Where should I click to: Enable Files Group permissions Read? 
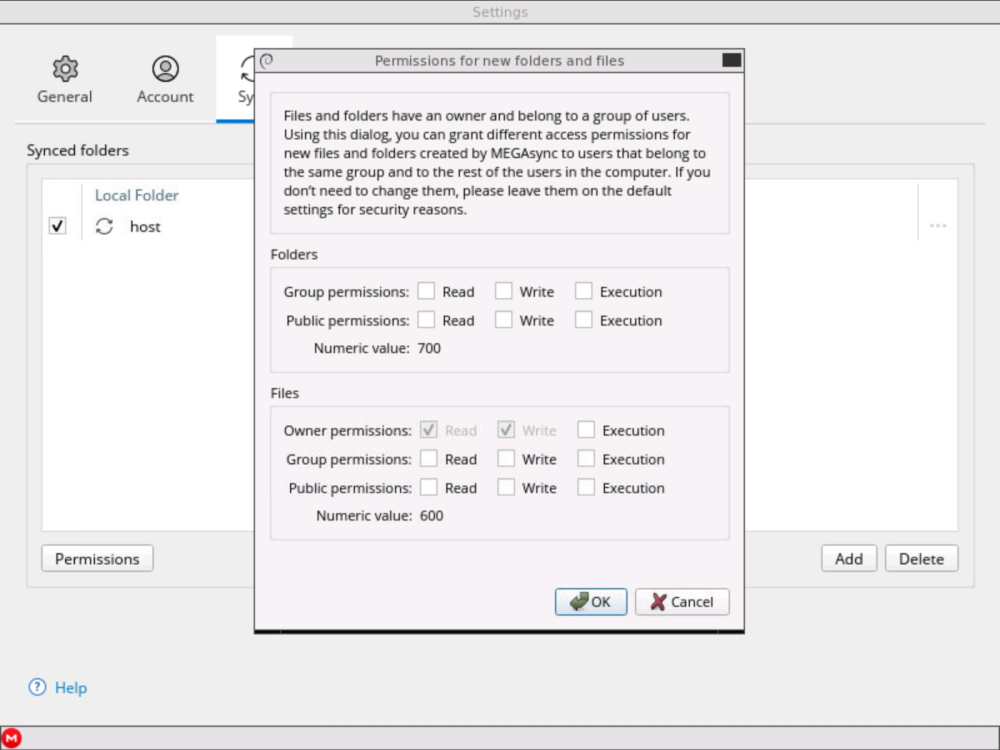tap(429, 459)
